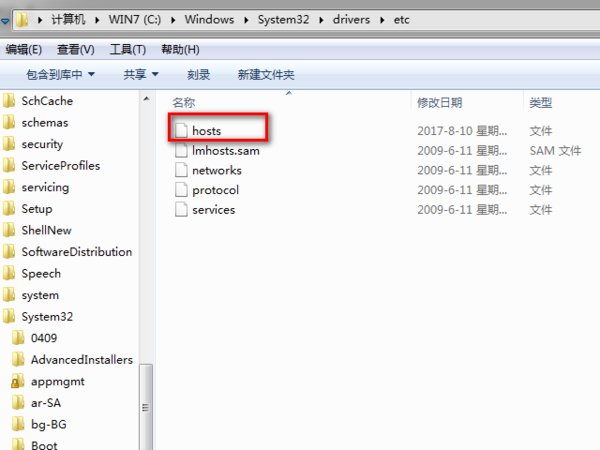Click the hosts file icon

coord(181,130)
